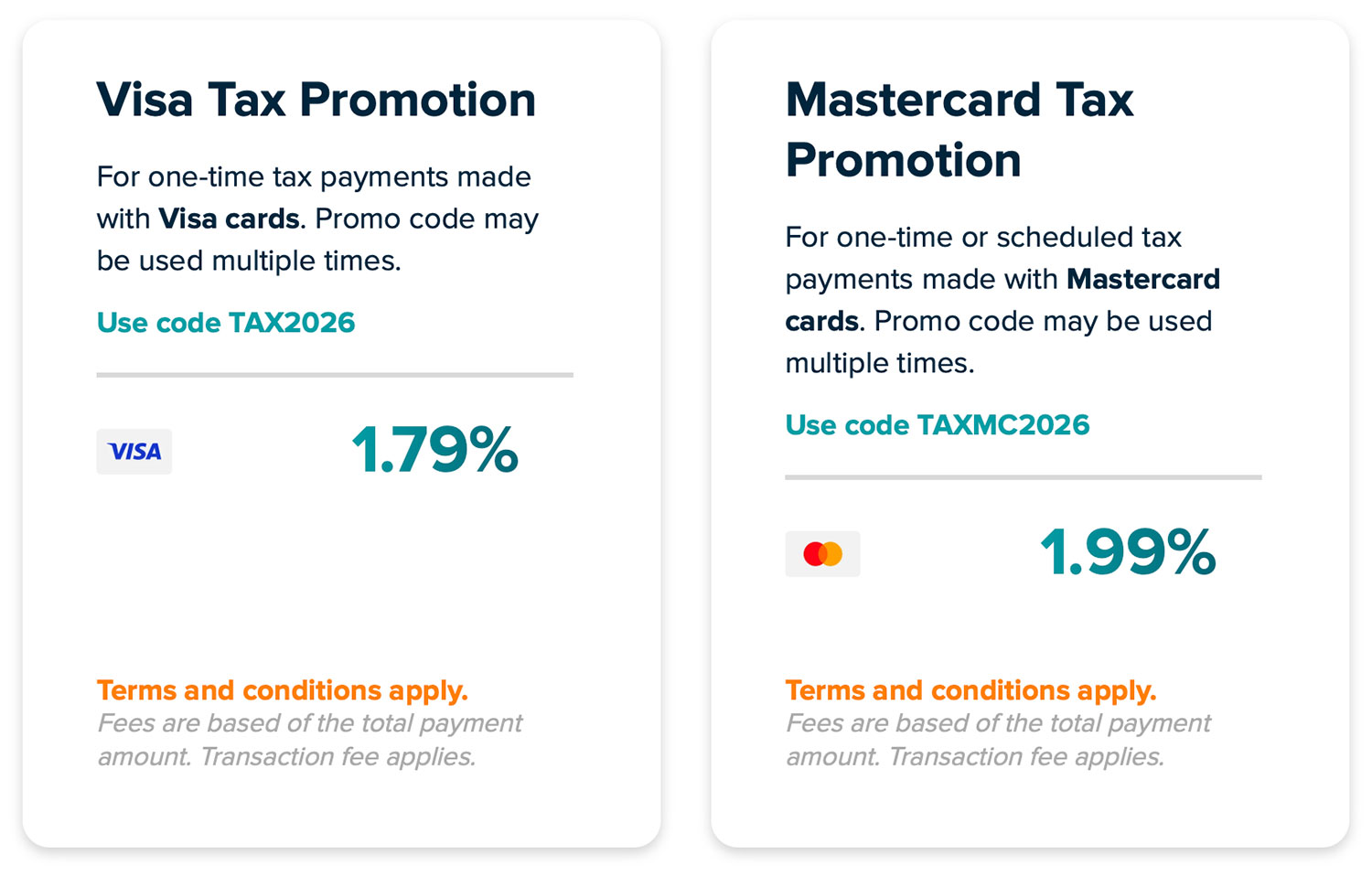
Task: Click the bold "Visa cards" text
Action: (x=229, y=219)
